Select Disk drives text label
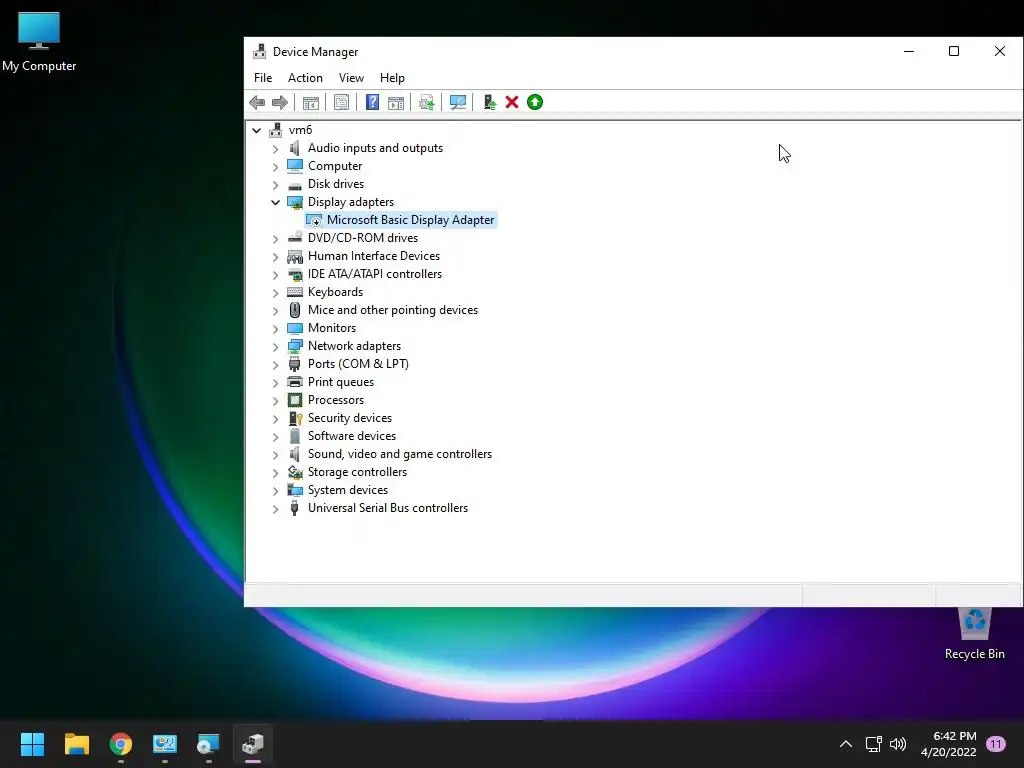The width and height of the screenshot is (1024, 768). tap(336, 184)
